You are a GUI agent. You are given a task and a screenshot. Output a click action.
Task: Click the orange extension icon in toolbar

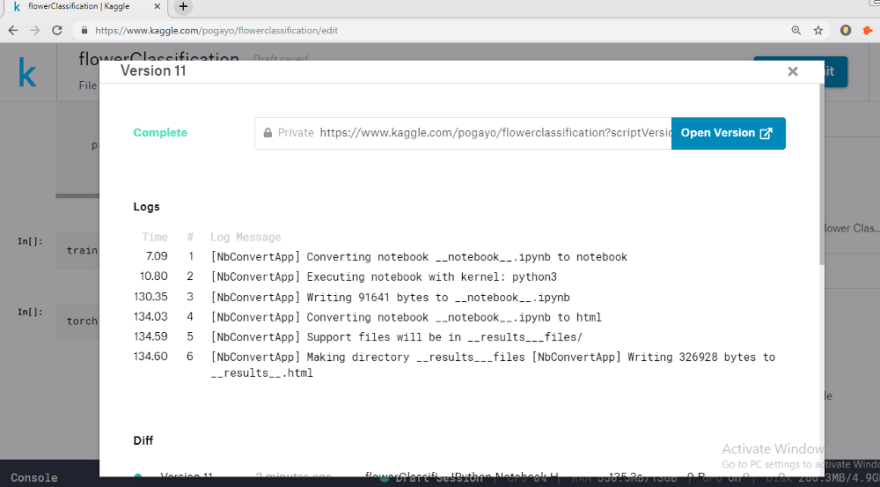(868, 30)
